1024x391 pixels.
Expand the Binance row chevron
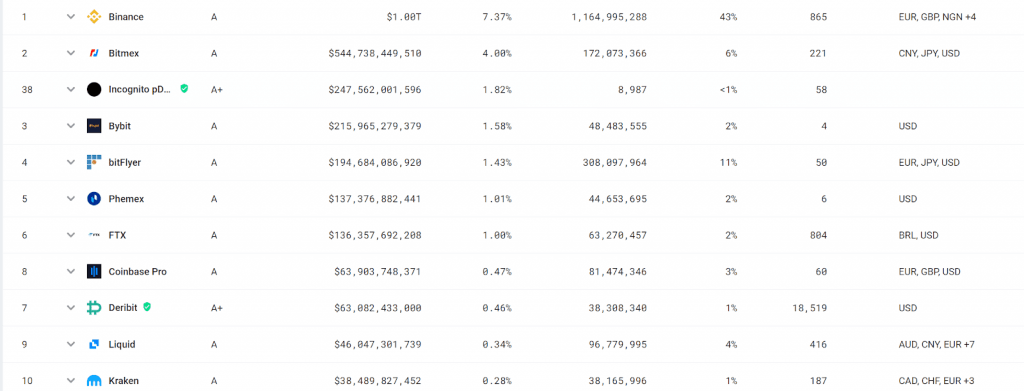click(71, 17)
